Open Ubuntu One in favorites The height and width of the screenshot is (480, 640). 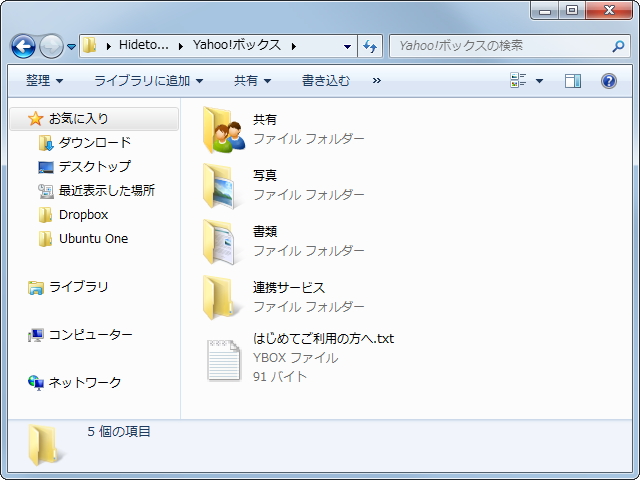point(93,238)
